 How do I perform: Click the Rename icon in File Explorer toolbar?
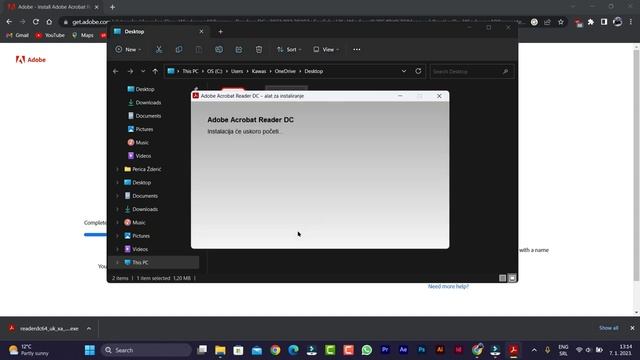pyautogui.click(x=219, y=49)
